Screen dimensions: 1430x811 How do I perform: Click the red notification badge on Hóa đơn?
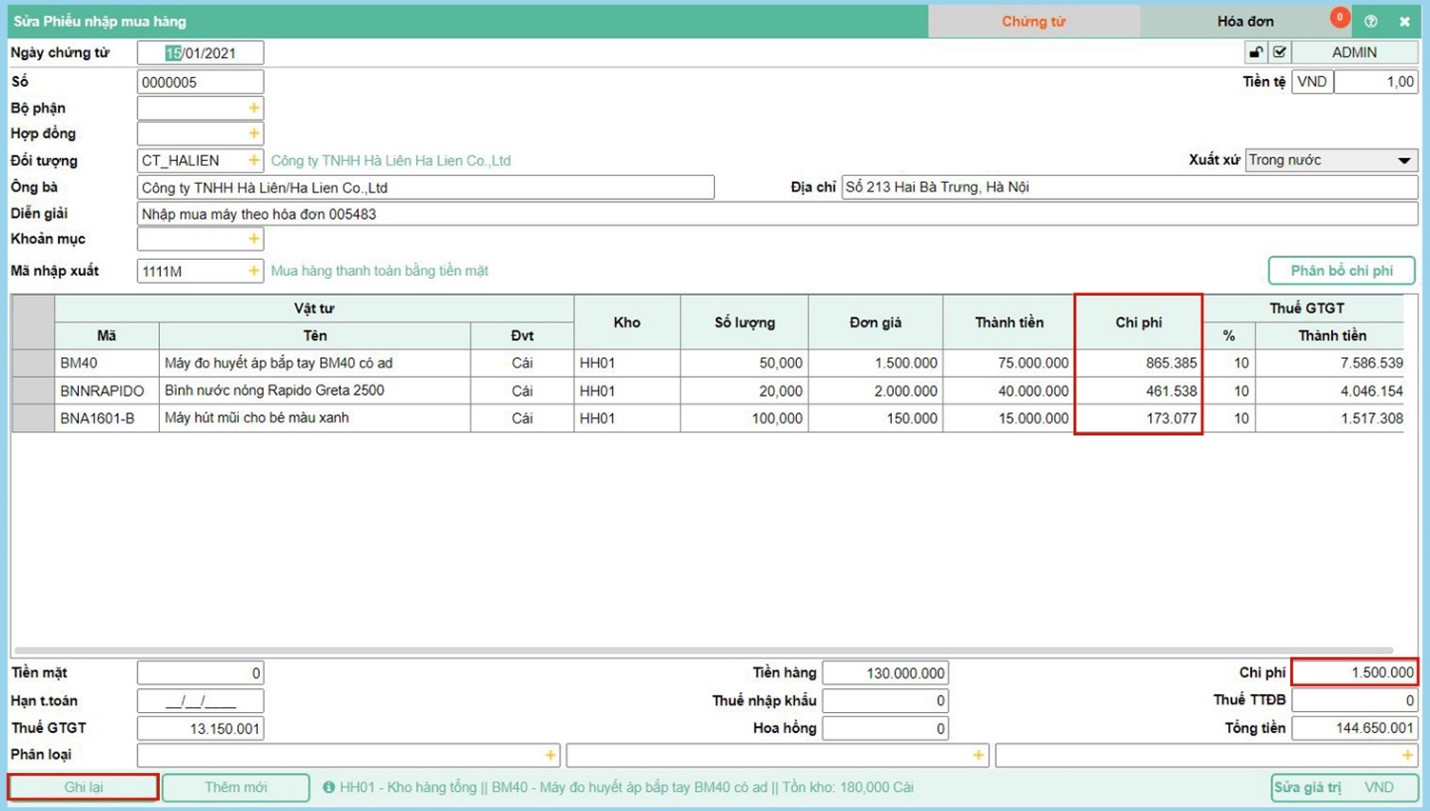[x=1339, y=17]
